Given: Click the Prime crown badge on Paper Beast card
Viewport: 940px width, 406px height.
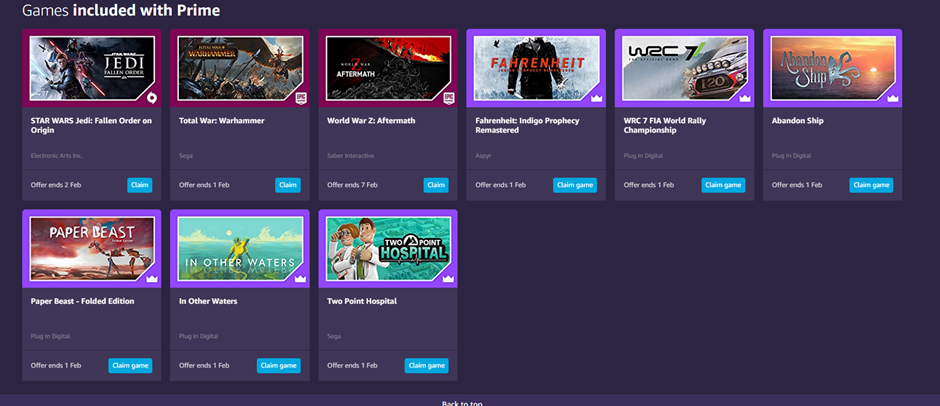Looking at the screenshot, I should (x=152, y=279).
